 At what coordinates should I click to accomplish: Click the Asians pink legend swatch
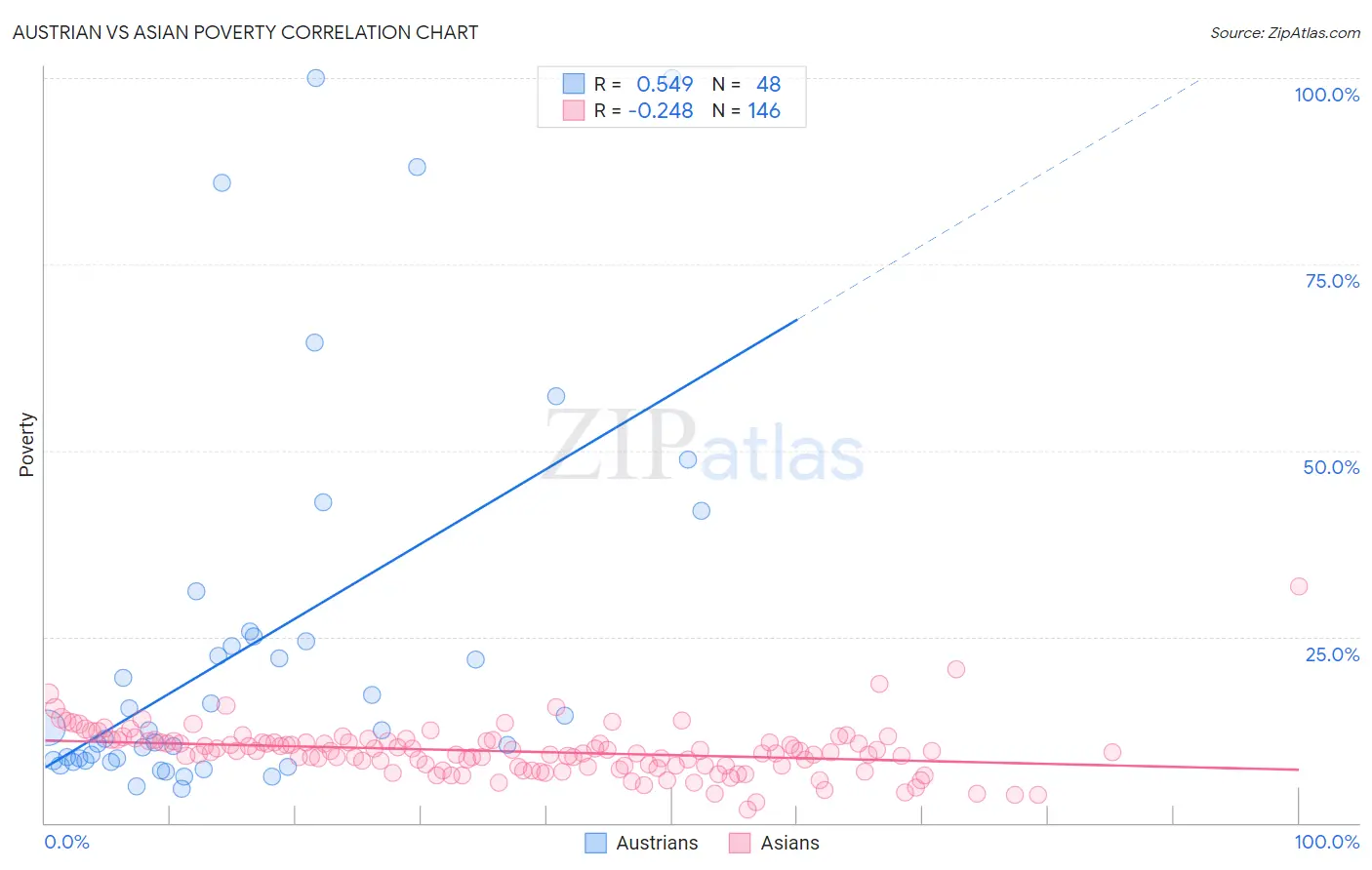(x=740, y=843)
